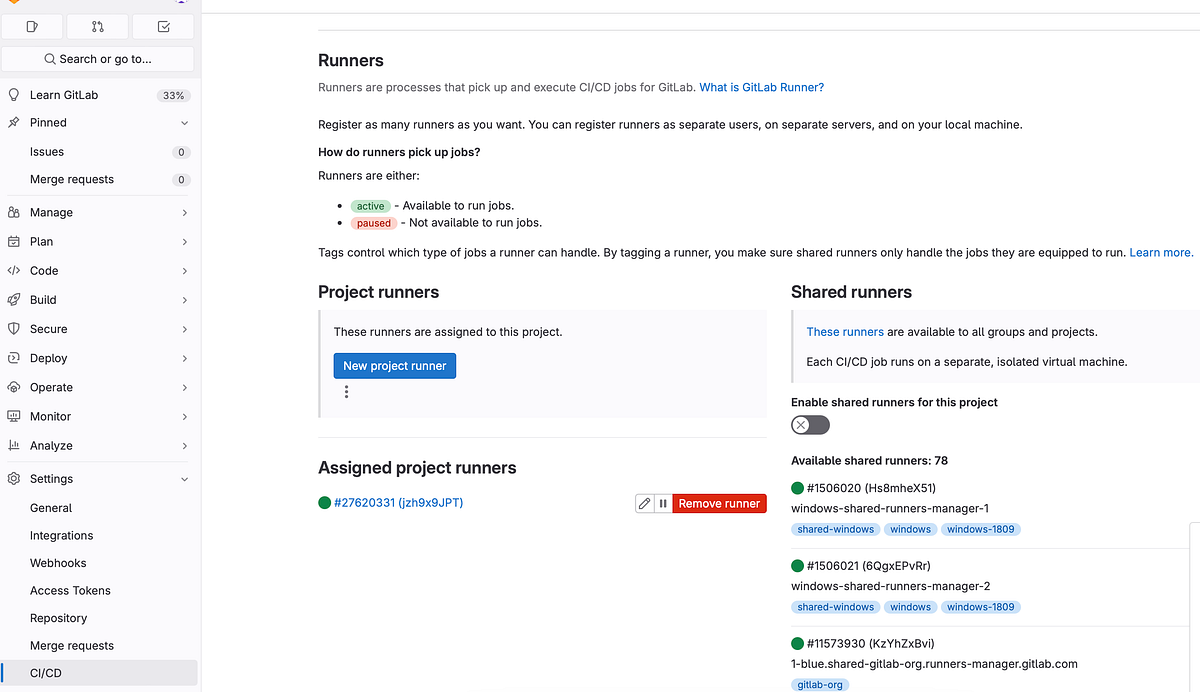Collapse the Pinned section

point(185,122)
